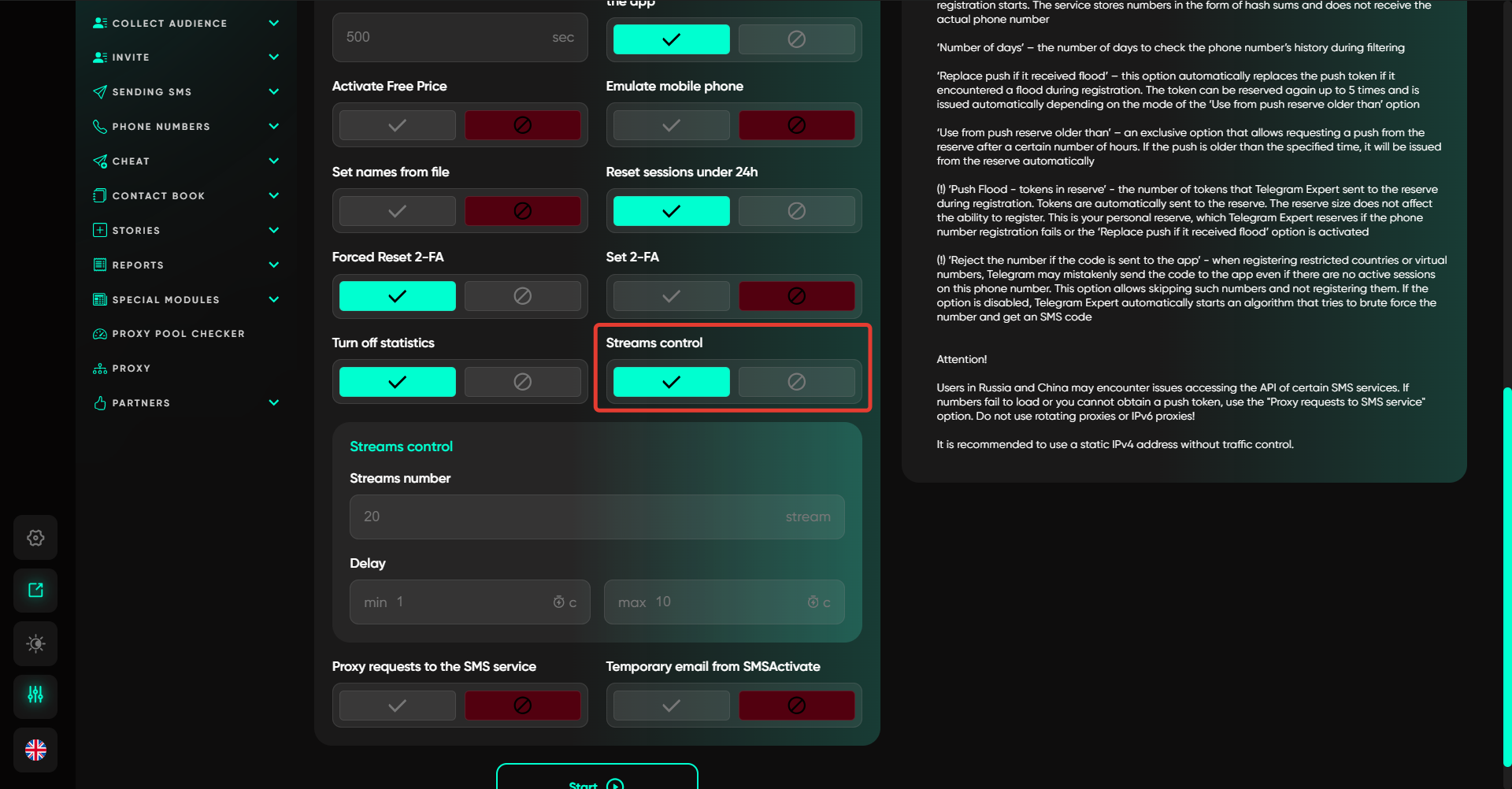The width and height of the screenshot is (1512, 789).
Task: Click the external link icon in left rail
Action: tap(35, 591)
